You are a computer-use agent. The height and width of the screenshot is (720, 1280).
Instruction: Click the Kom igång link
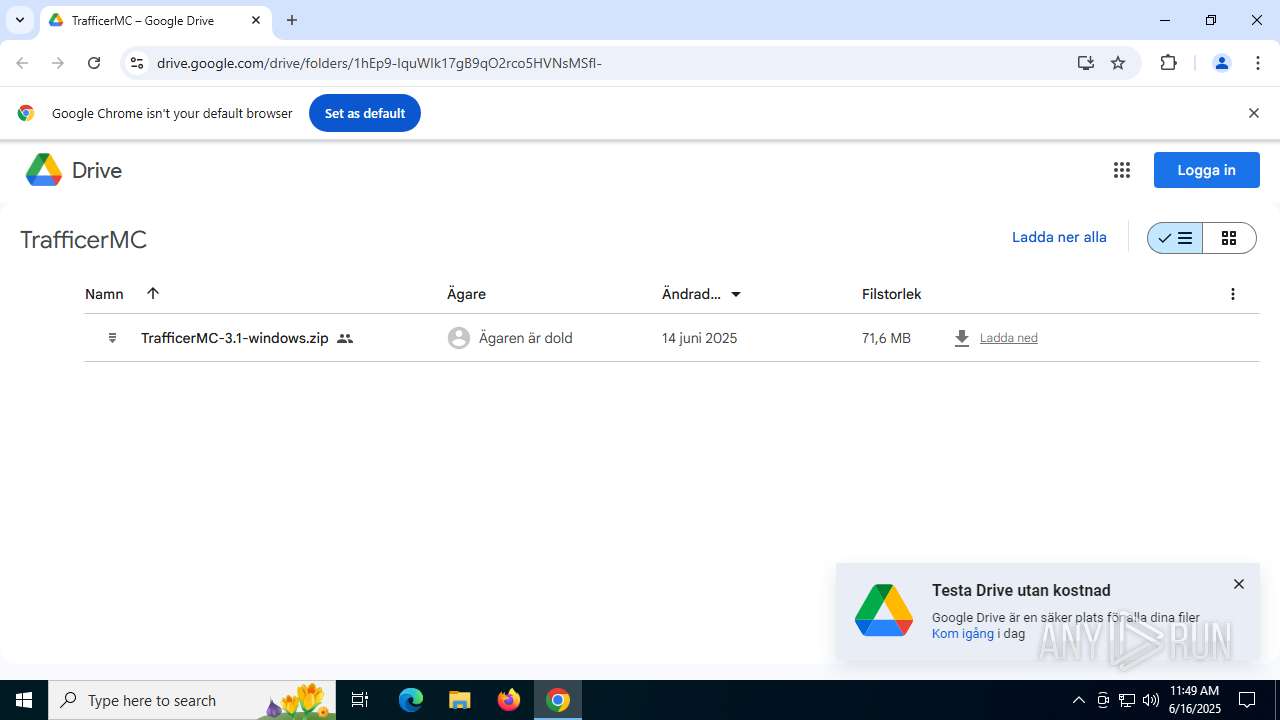pos(963,633)
